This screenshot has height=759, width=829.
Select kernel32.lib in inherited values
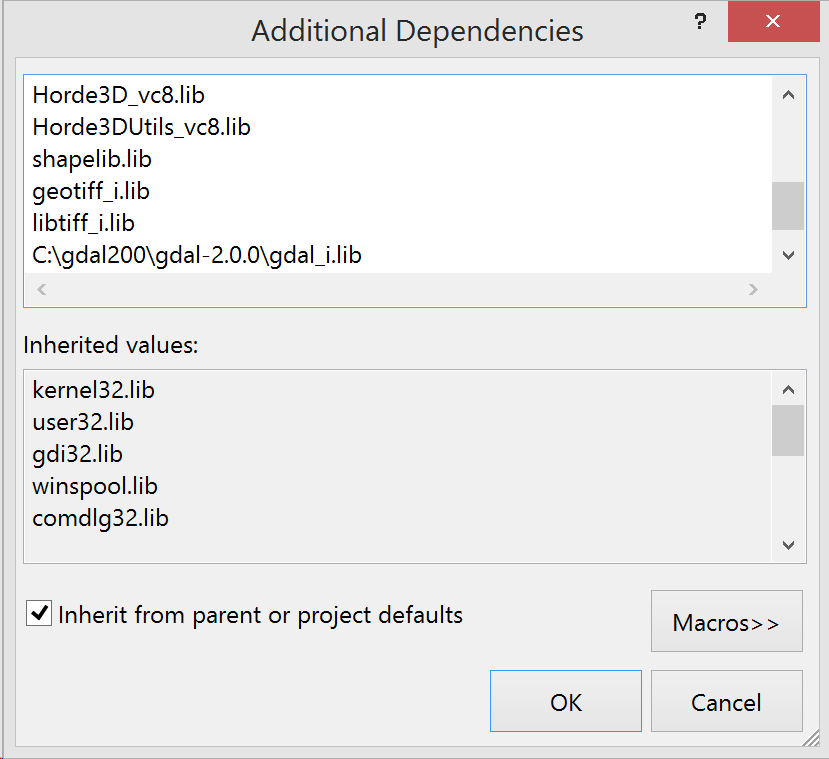(x=94, y=390)
